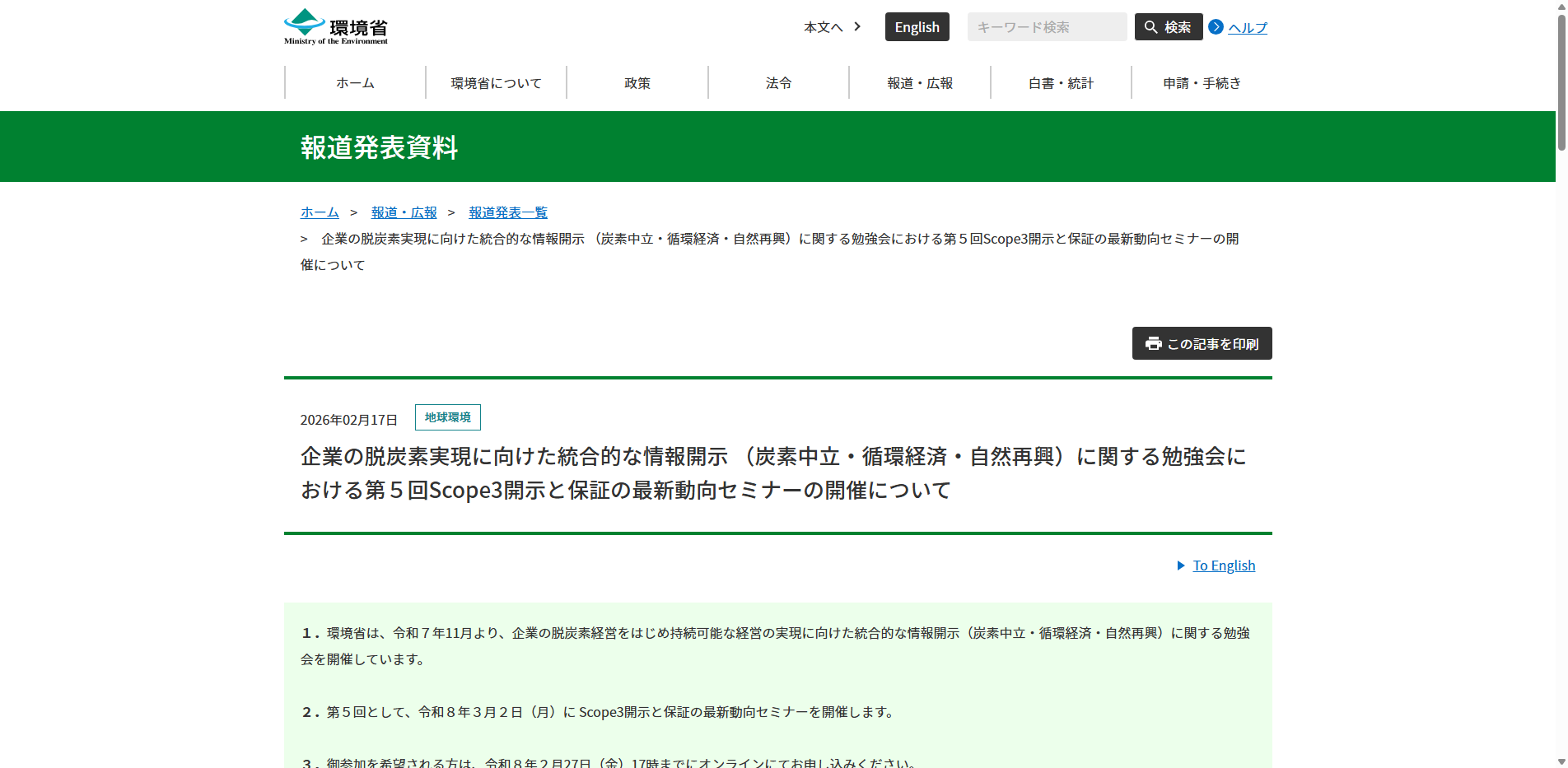Click the 地球環境 category tag
Viewport: 1568px width, 768px height.
click(447, 417)
